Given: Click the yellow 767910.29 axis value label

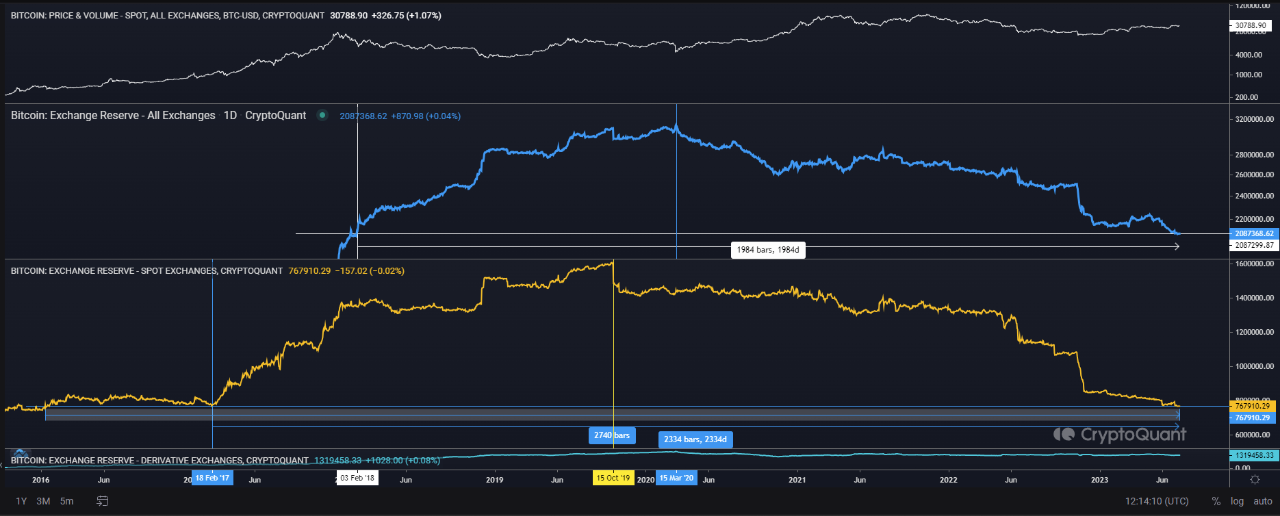Looking at the screenshot, I should point(1253,406).
